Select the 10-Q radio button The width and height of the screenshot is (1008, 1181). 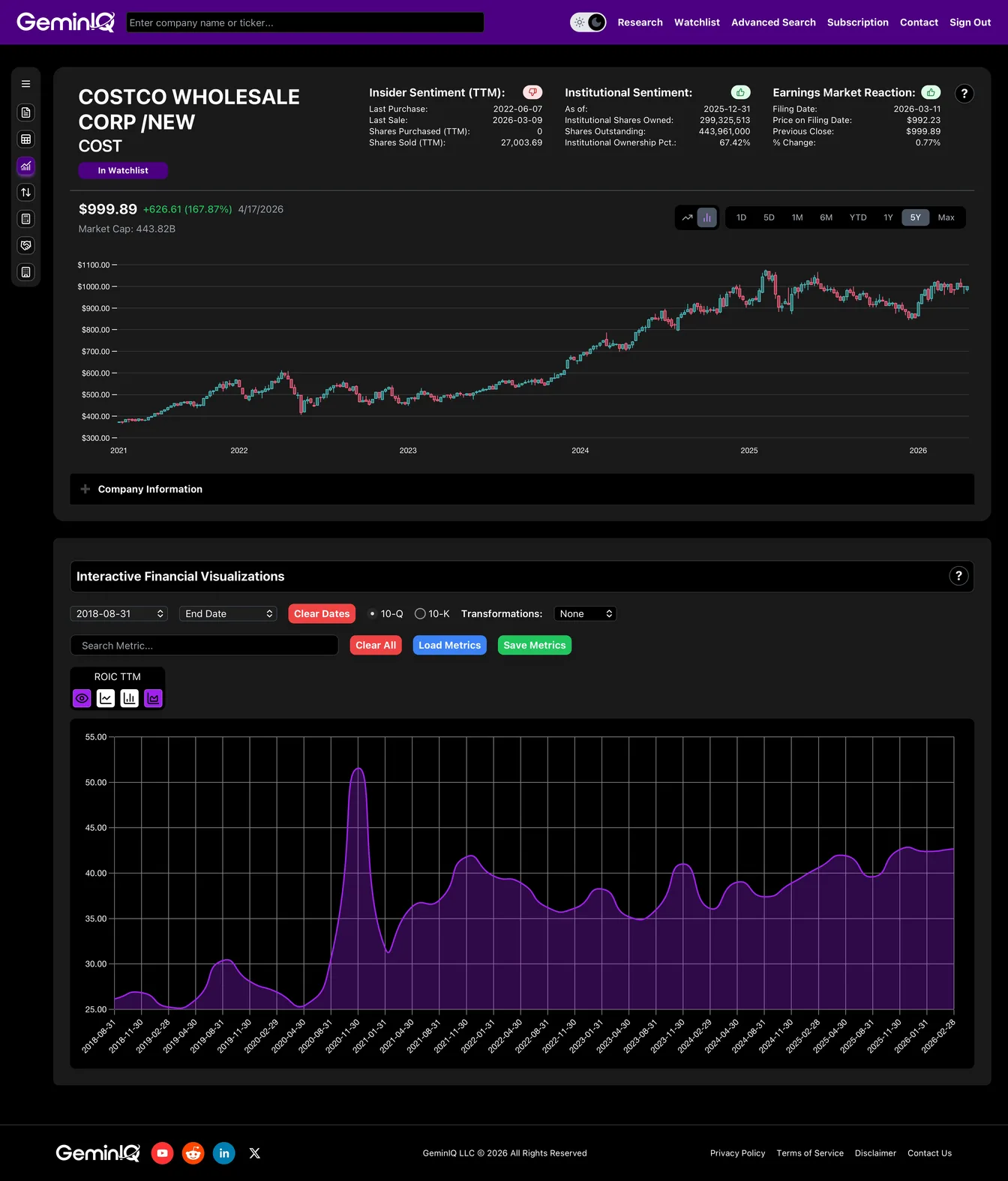(372, 613)
